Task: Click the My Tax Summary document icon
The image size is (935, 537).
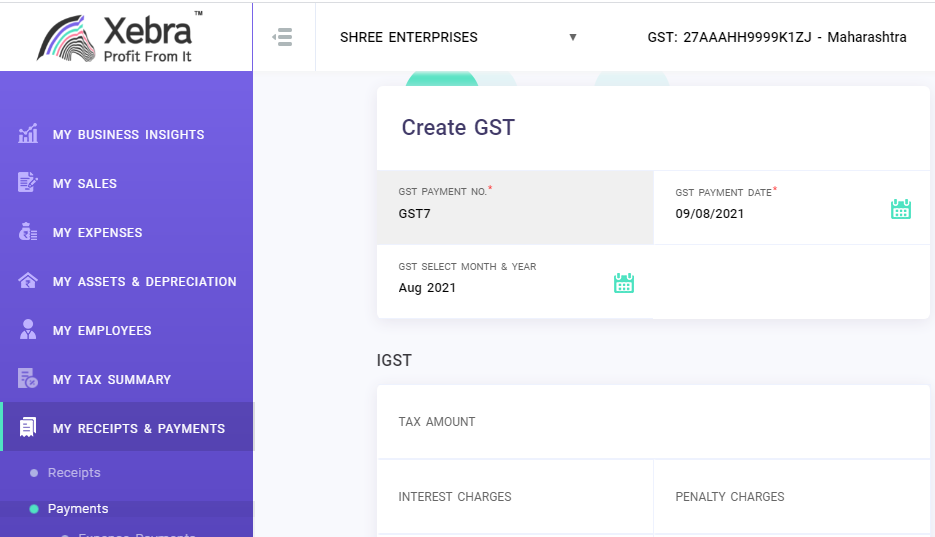Action: point(28,379)
